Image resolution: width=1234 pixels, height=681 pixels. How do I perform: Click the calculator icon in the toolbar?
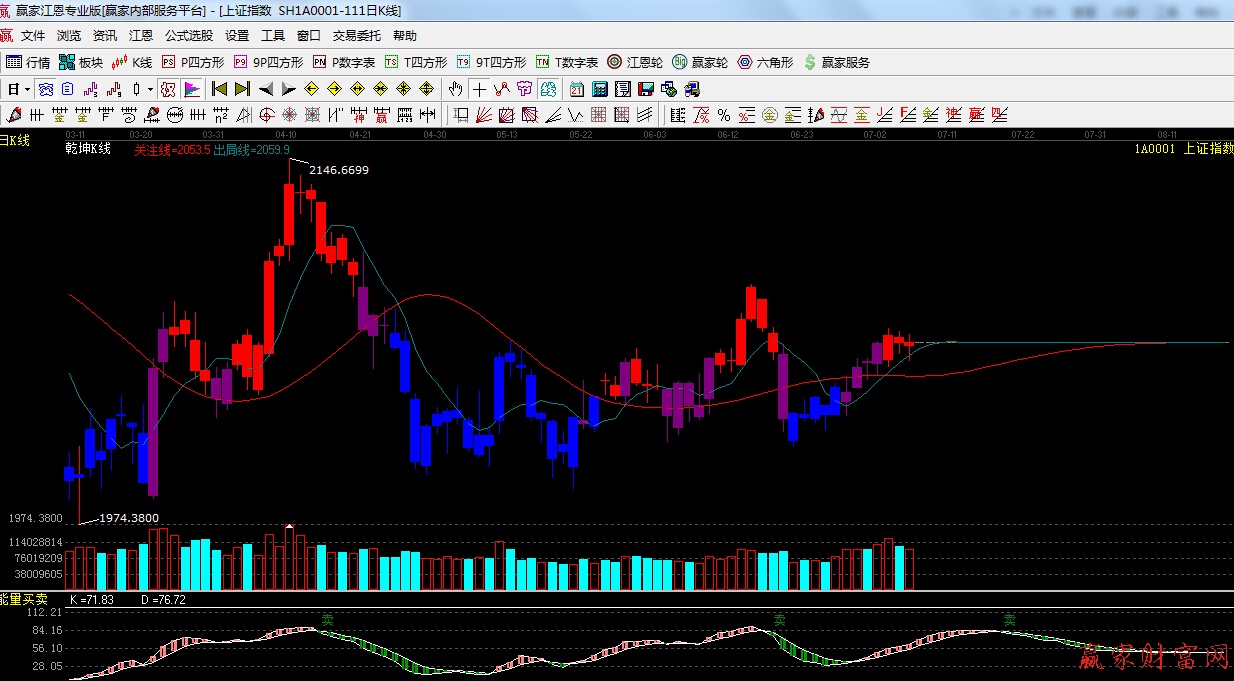600,89
